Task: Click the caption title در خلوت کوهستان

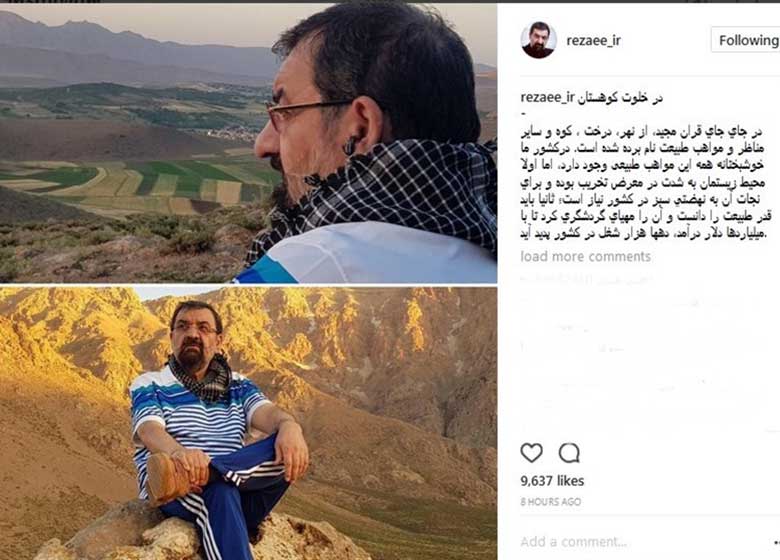Action: tap(620, 97)
